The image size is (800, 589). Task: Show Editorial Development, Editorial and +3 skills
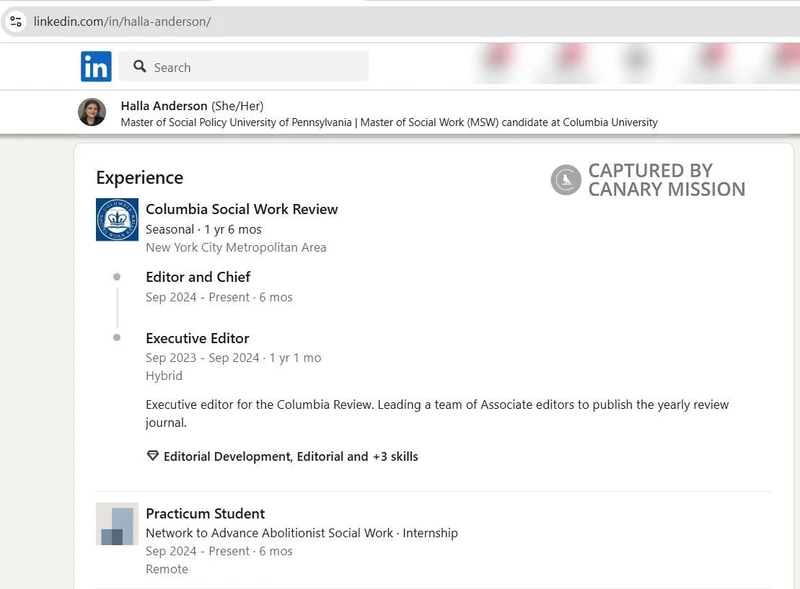click(291, 456)
